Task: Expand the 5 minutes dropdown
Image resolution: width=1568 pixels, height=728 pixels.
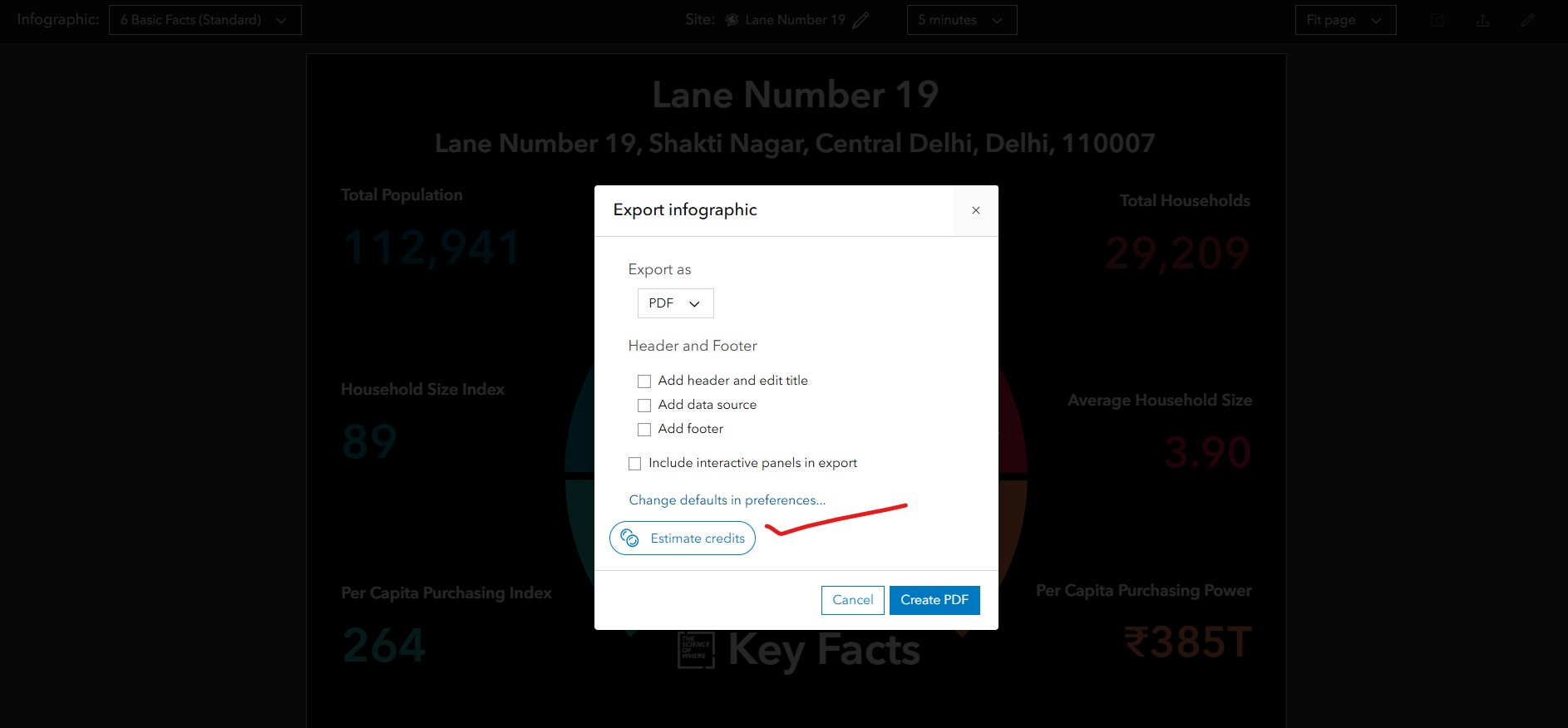Action: tap(962, 20)
